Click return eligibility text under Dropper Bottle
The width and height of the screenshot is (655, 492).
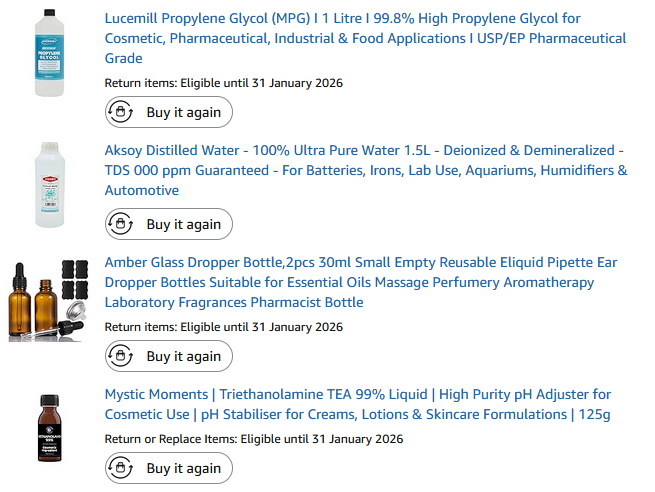[x=223, y=327]
